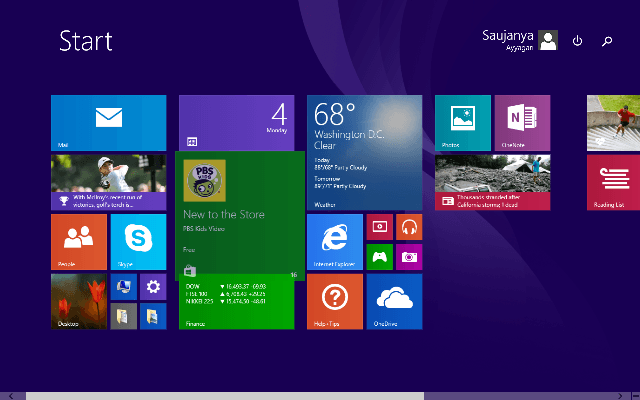Image resolution: width=640 pixels, height=400 pixels.
Task: Open the Mail tile
Action: [x=109, y=123]
